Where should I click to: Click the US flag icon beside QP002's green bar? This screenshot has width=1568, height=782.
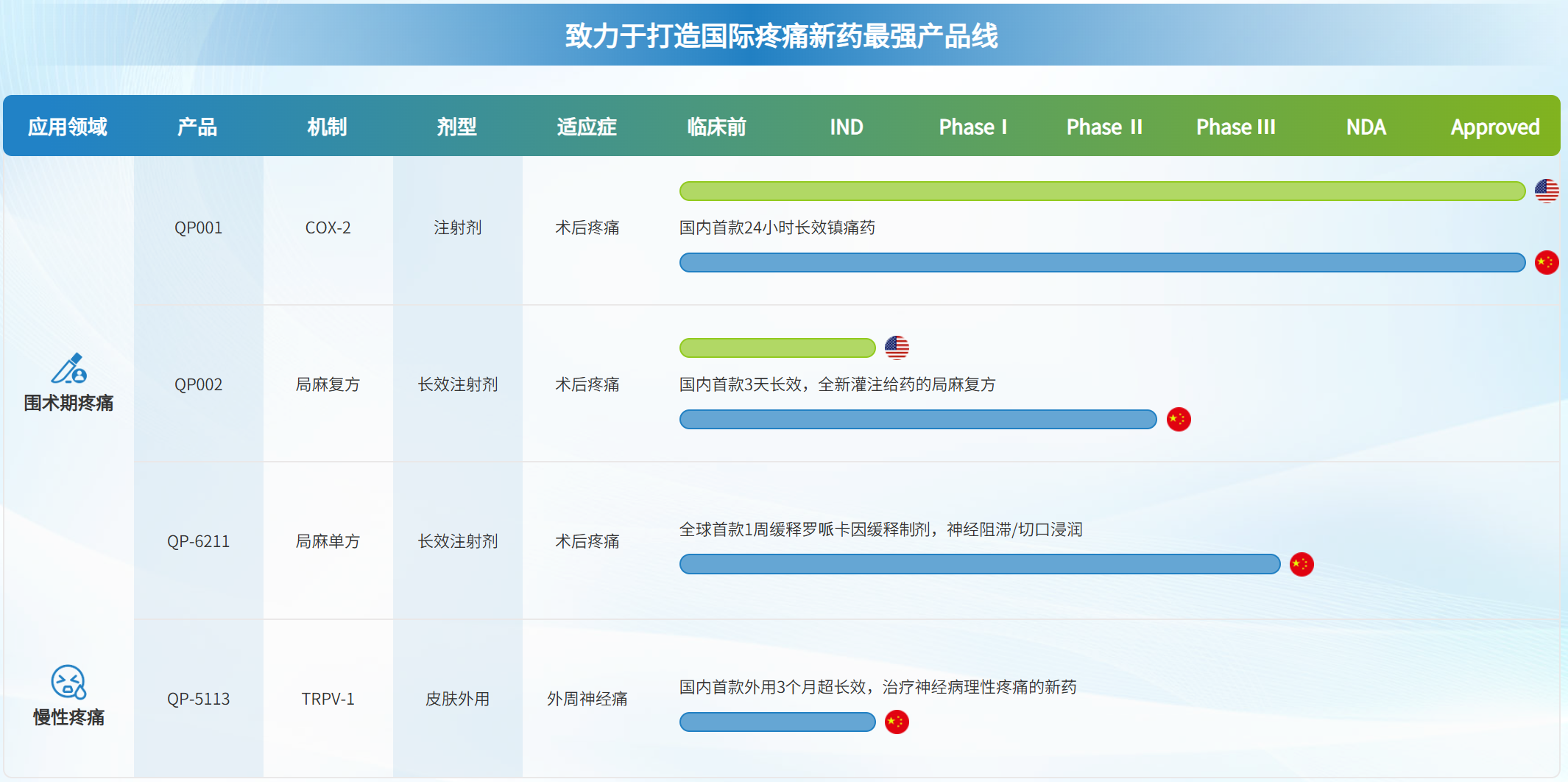coord(896,348)
